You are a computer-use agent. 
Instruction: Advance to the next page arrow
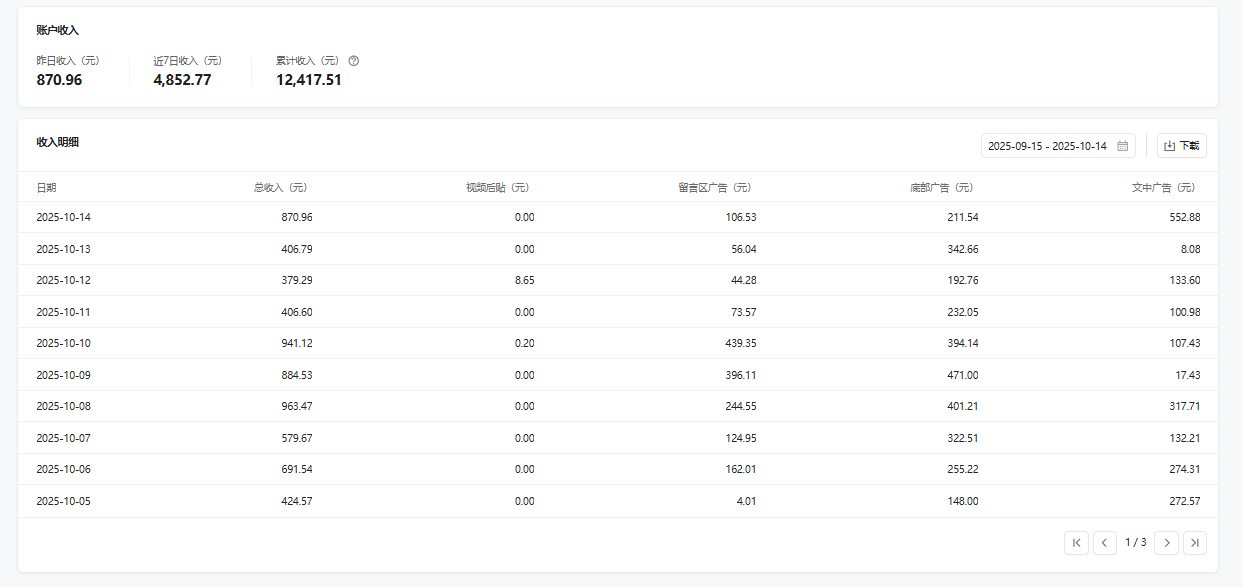point(1166,543)
